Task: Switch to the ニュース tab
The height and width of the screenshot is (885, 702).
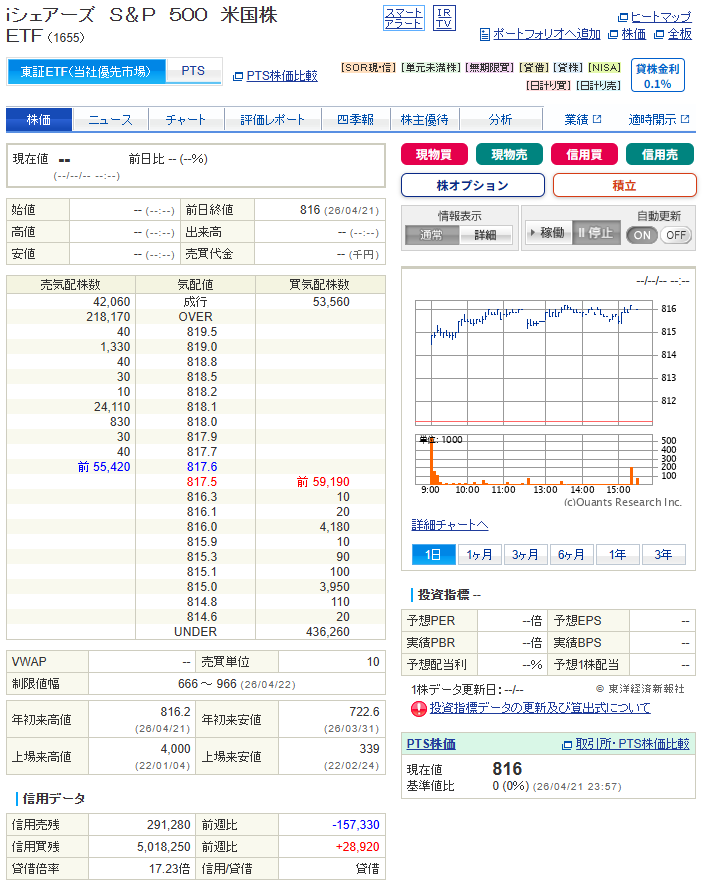Action: (110, 120)
